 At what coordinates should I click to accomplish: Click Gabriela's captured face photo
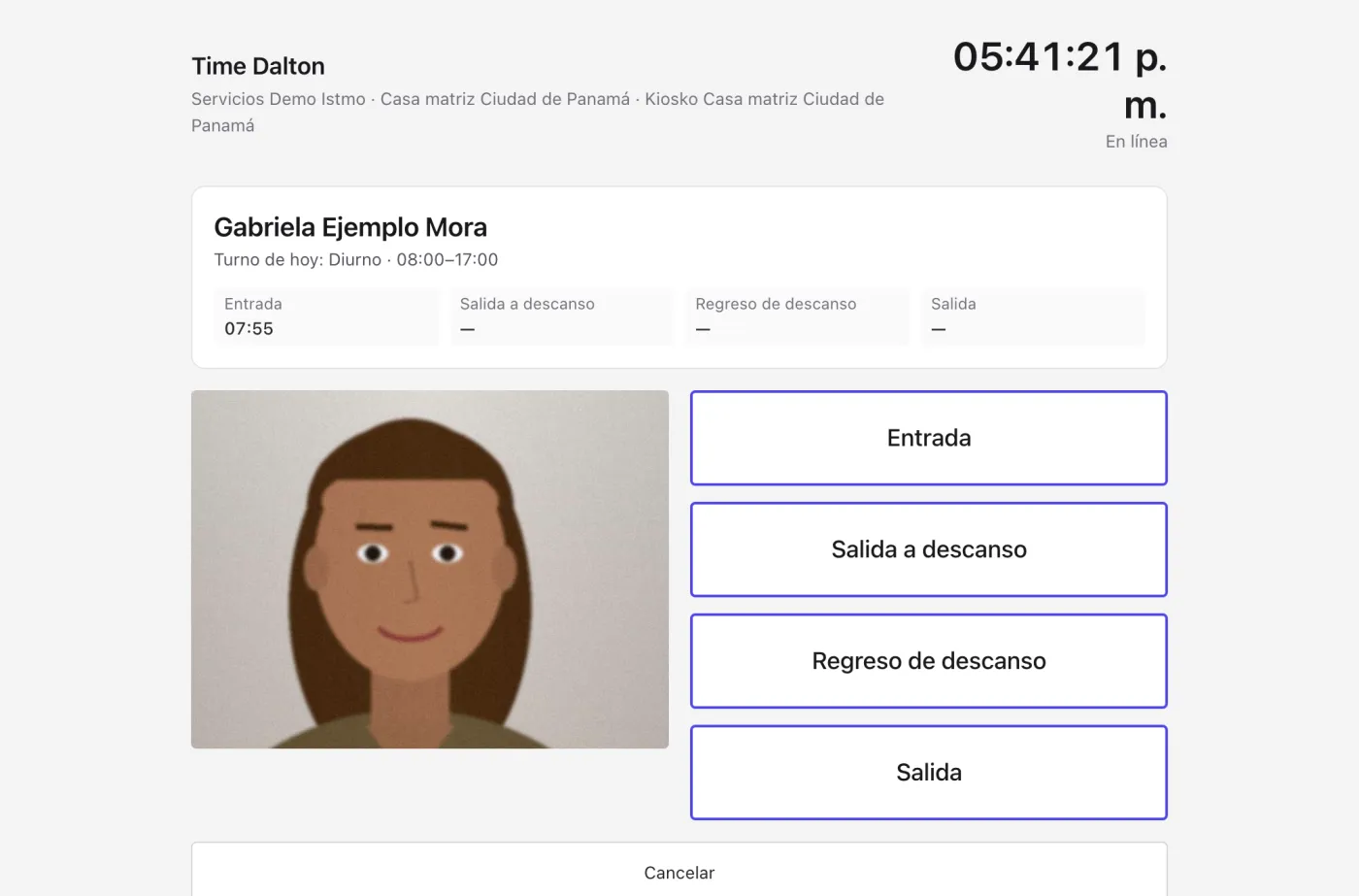point(430,569)
